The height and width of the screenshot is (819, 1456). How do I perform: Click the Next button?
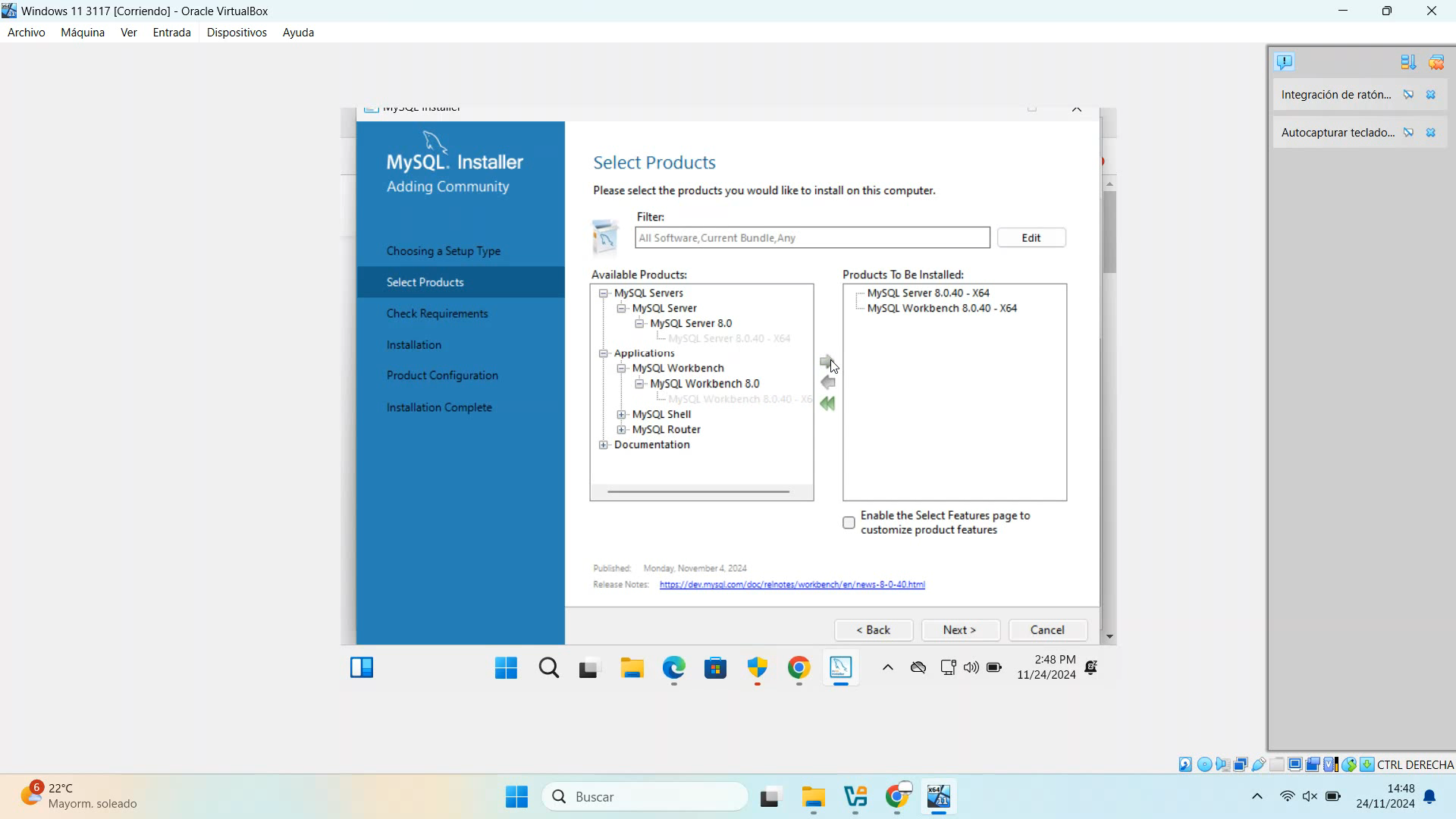click(959, 630)
